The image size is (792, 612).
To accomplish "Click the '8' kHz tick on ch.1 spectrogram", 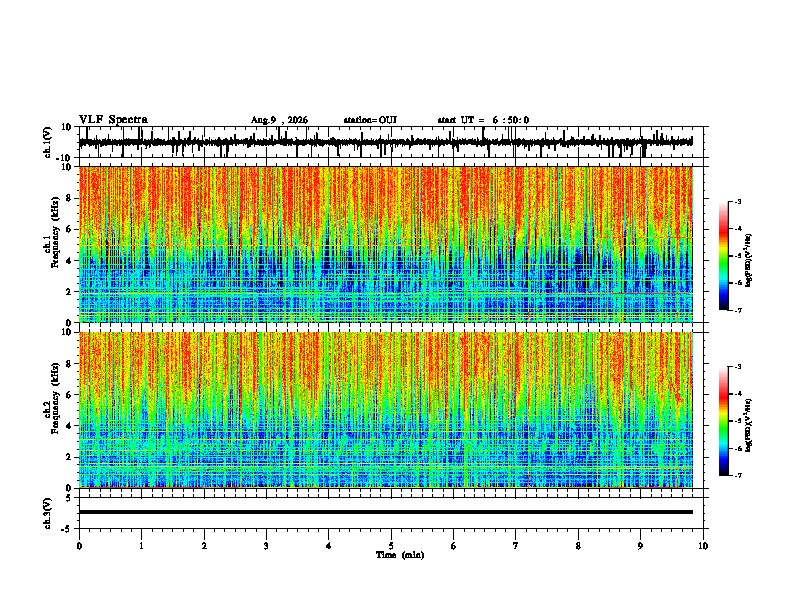I will pyautogui.click(x=70, y=198).
